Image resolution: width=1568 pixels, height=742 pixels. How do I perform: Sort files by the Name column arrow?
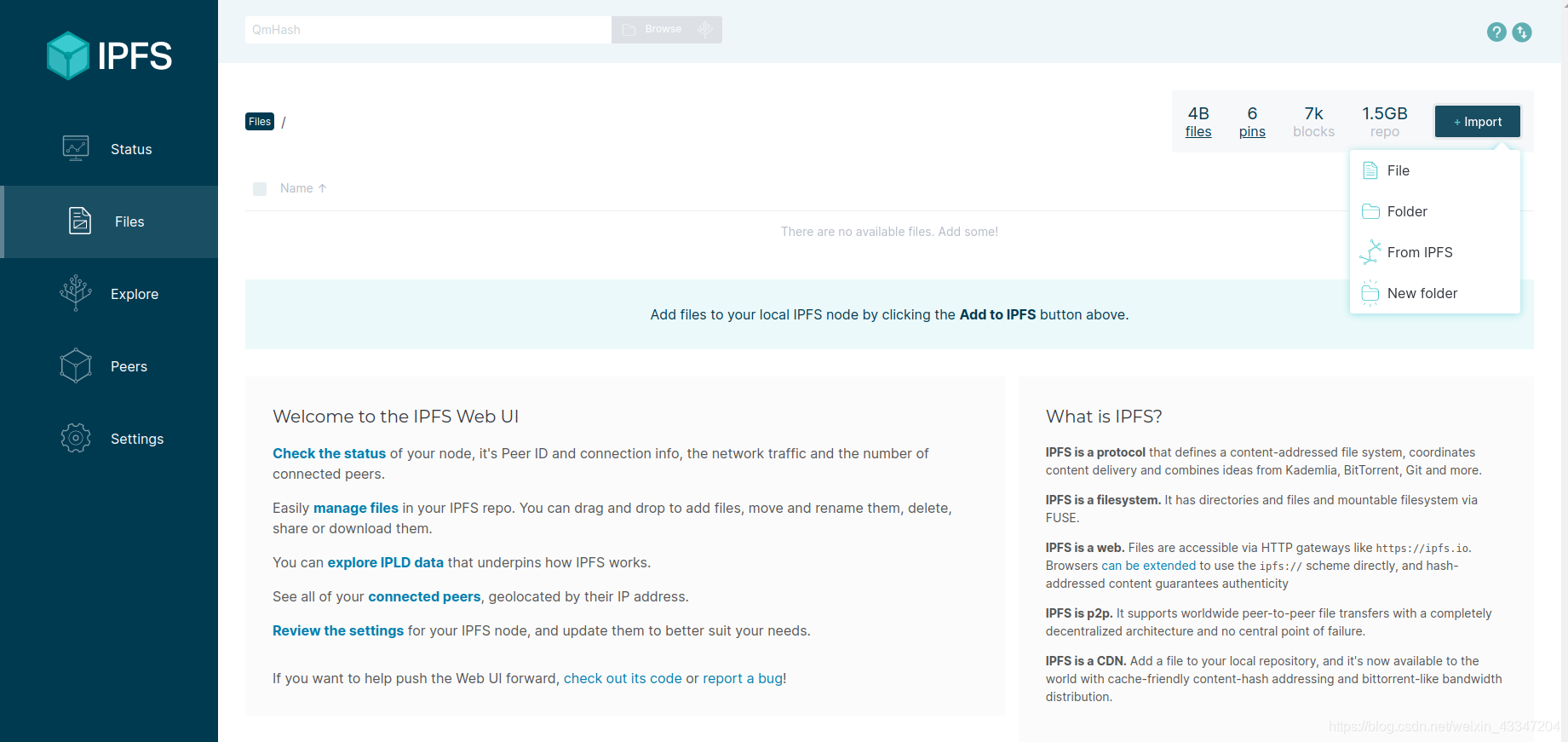click(322, 188)
